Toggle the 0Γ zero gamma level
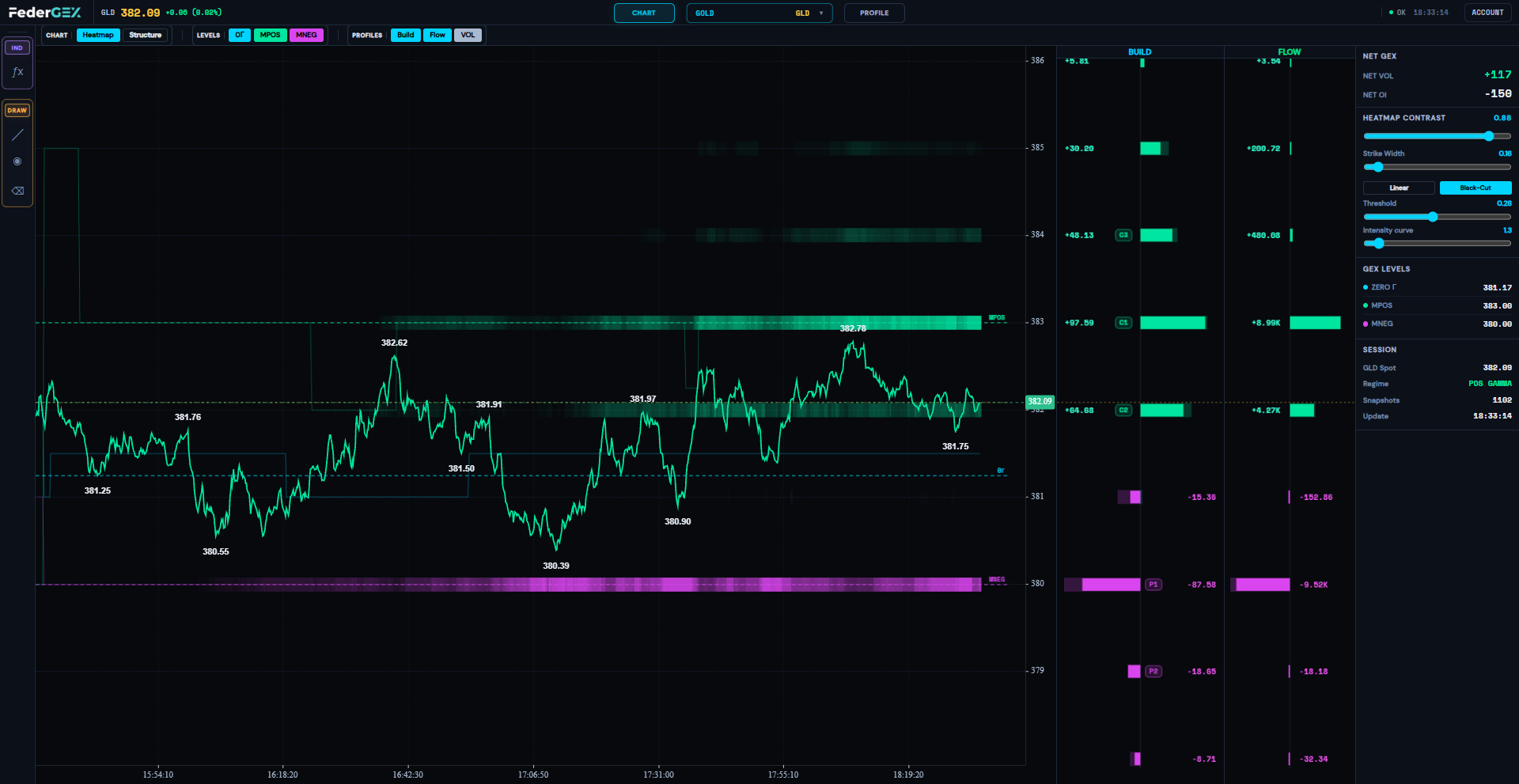The width and height of the screenshot is (1519, 784). coord(240,35)
